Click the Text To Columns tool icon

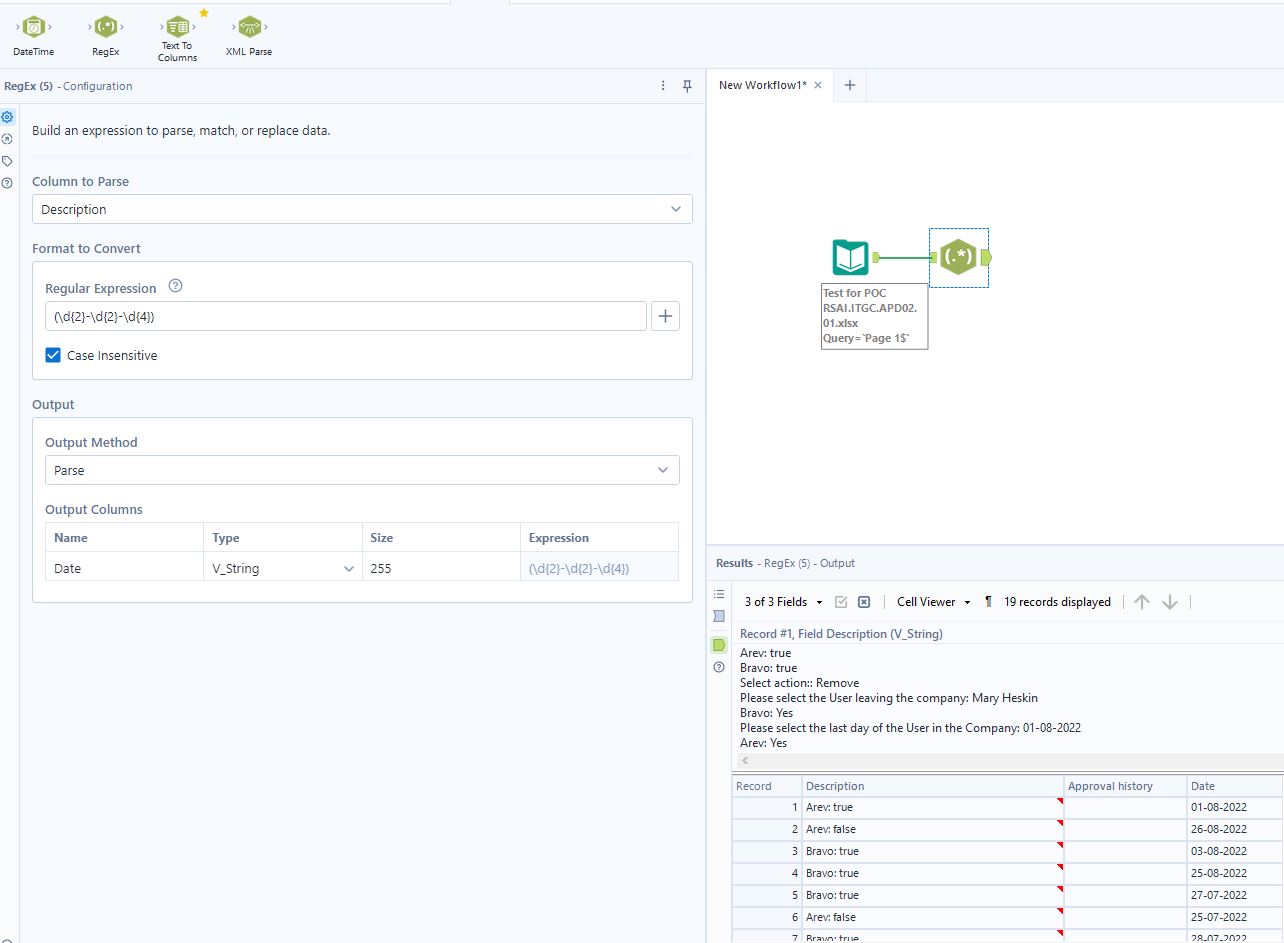click(177, 27)
